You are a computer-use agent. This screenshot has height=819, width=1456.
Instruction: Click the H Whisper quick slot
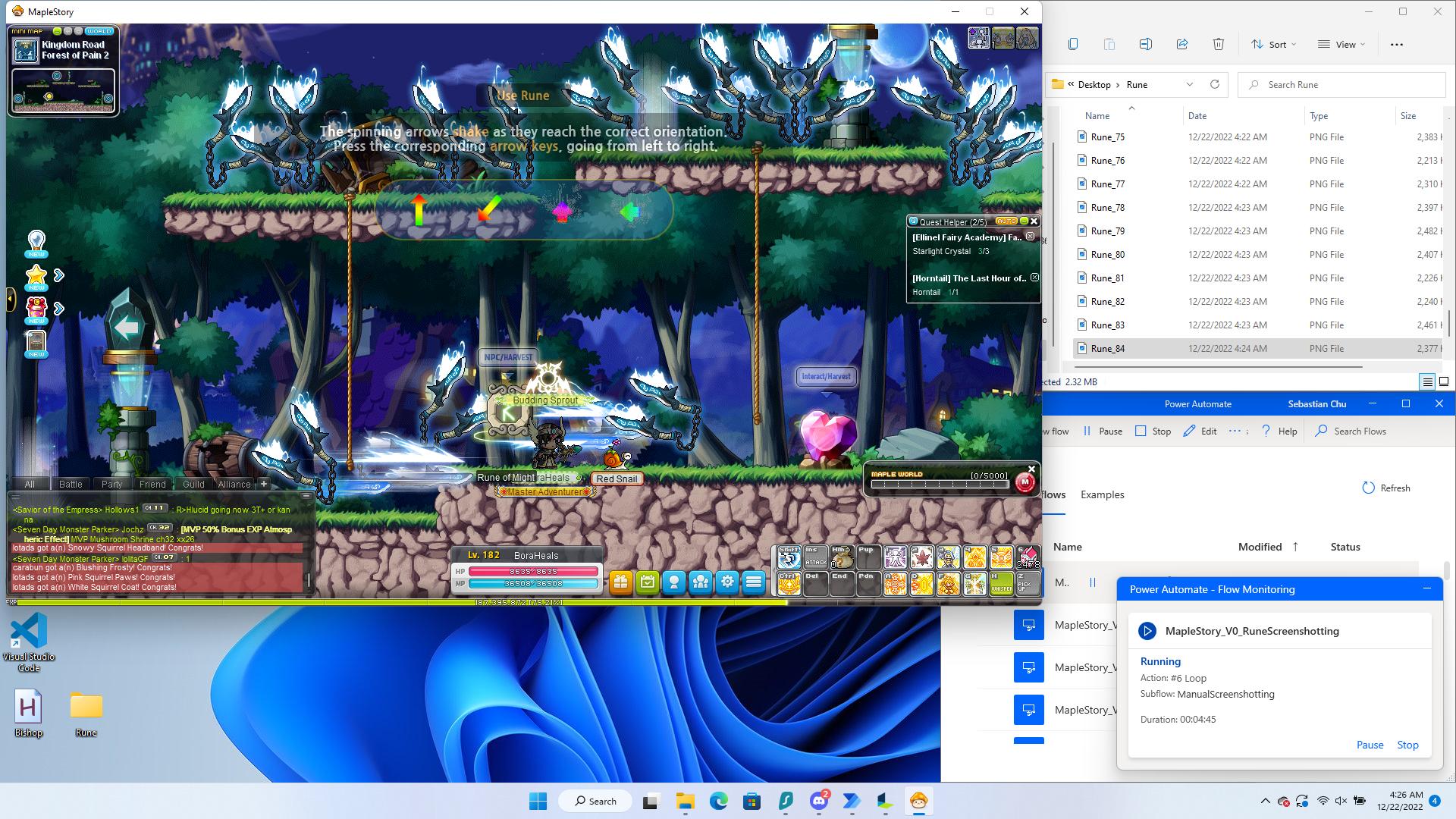coord(1001,583)
